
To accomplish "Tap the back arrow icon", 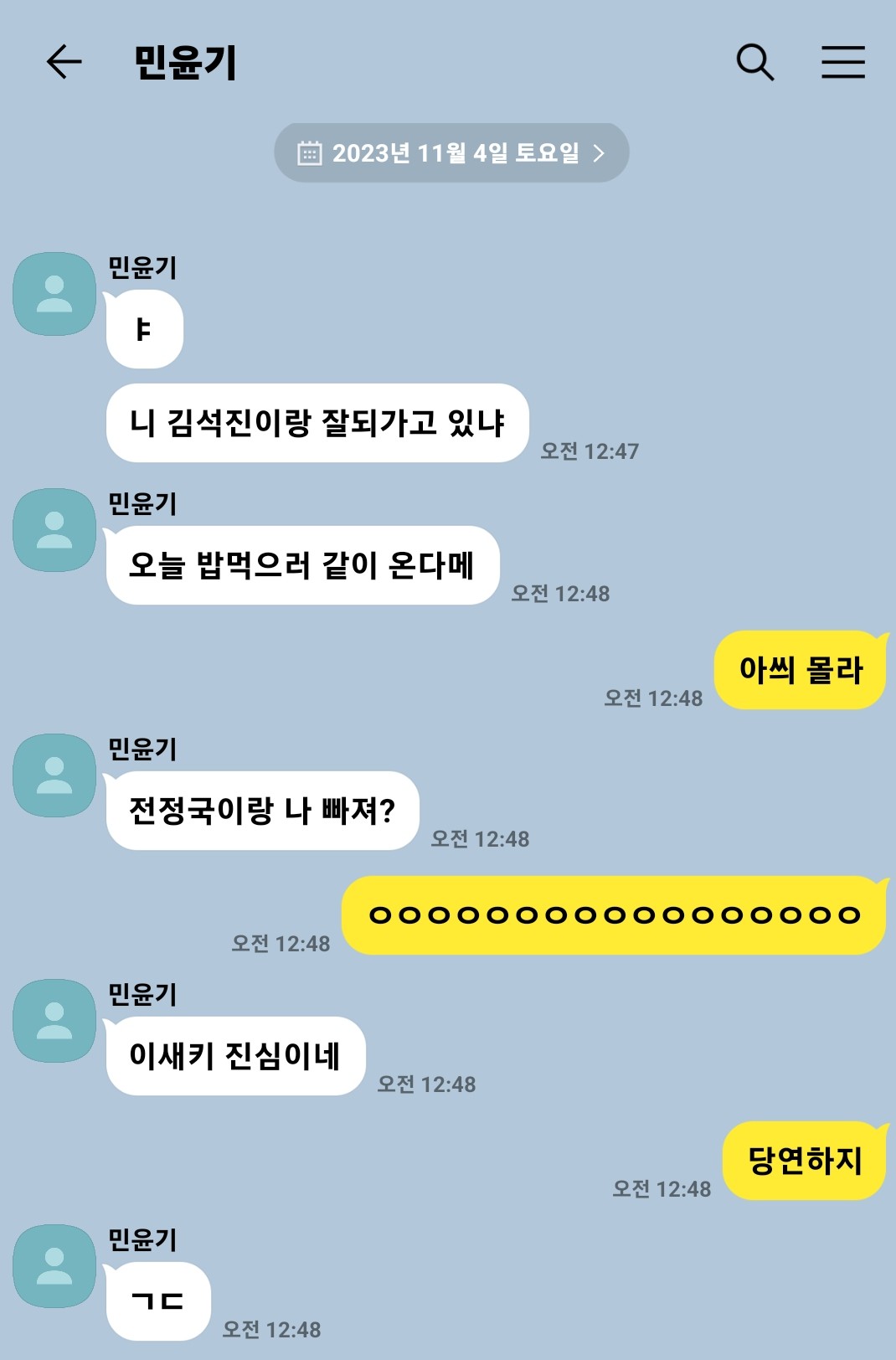I will (64, 62).
